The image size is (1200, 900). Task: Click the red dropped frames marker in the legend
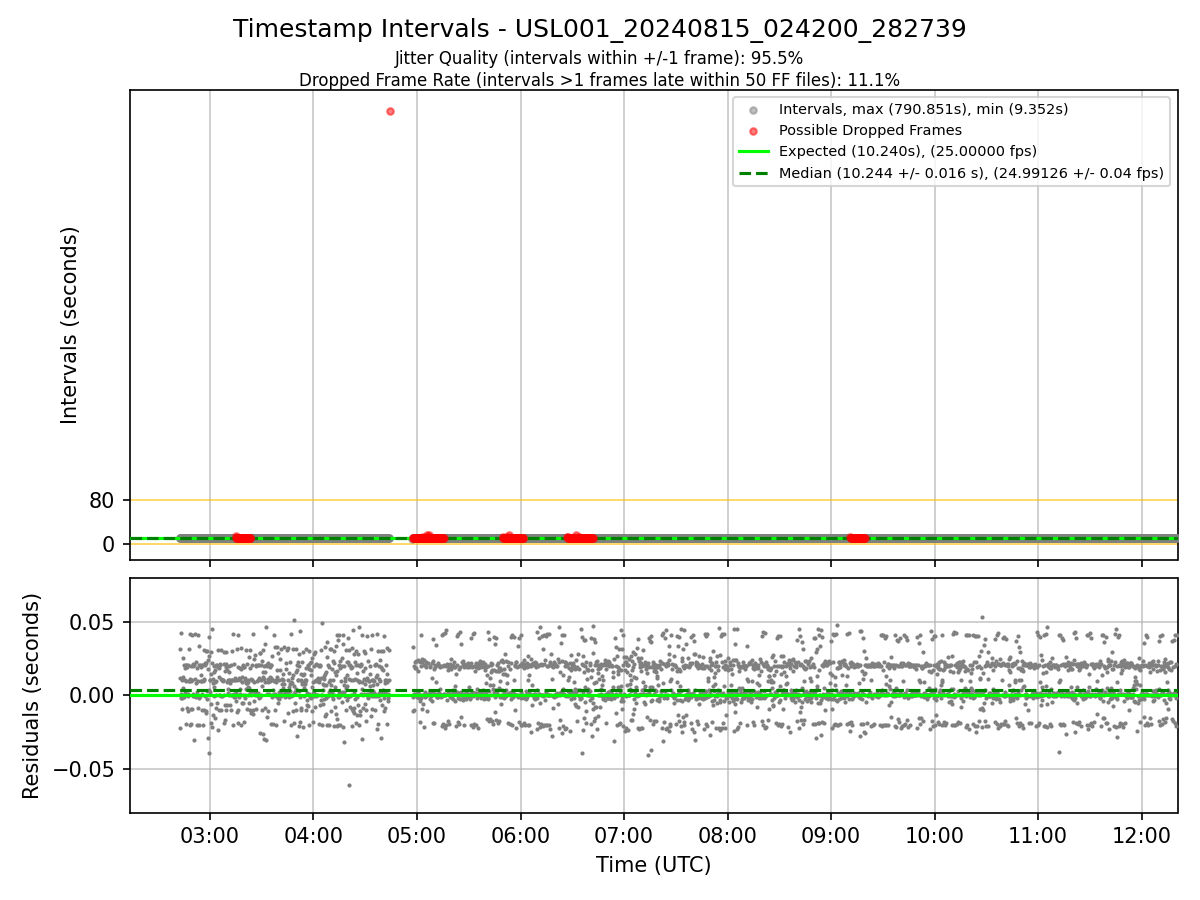(x=754, y=131)
